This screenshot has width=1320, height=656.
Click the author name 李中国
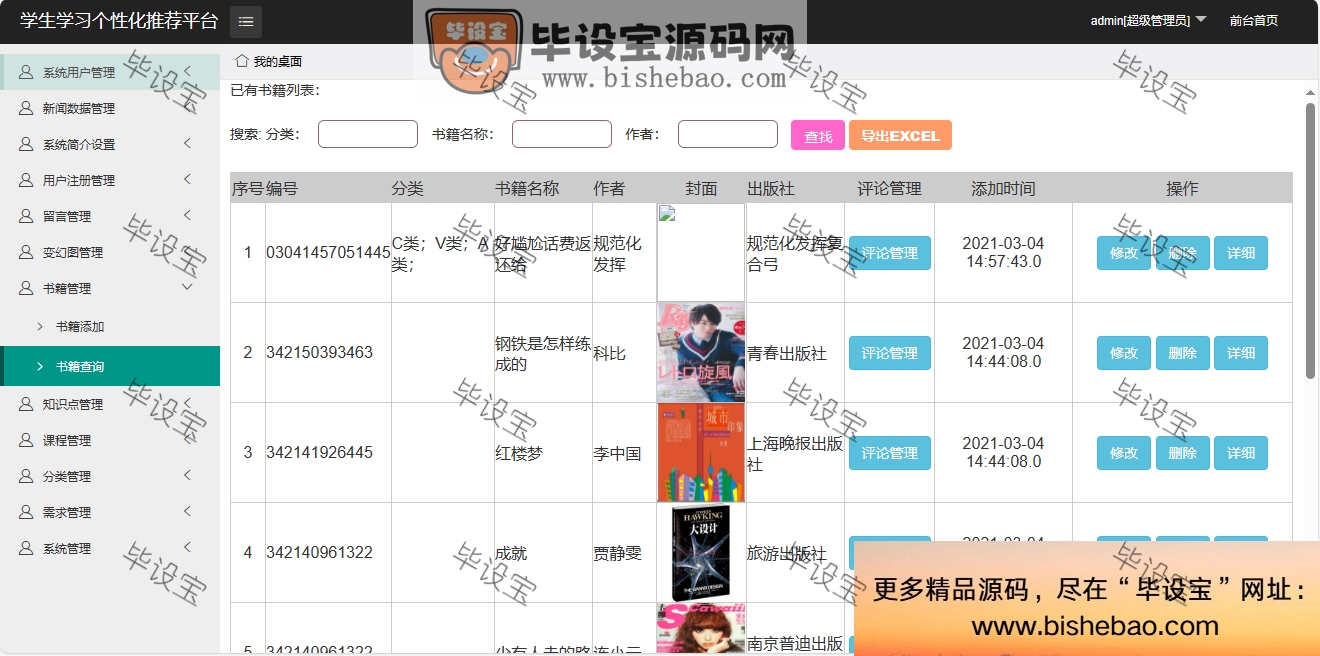[618, 453]
